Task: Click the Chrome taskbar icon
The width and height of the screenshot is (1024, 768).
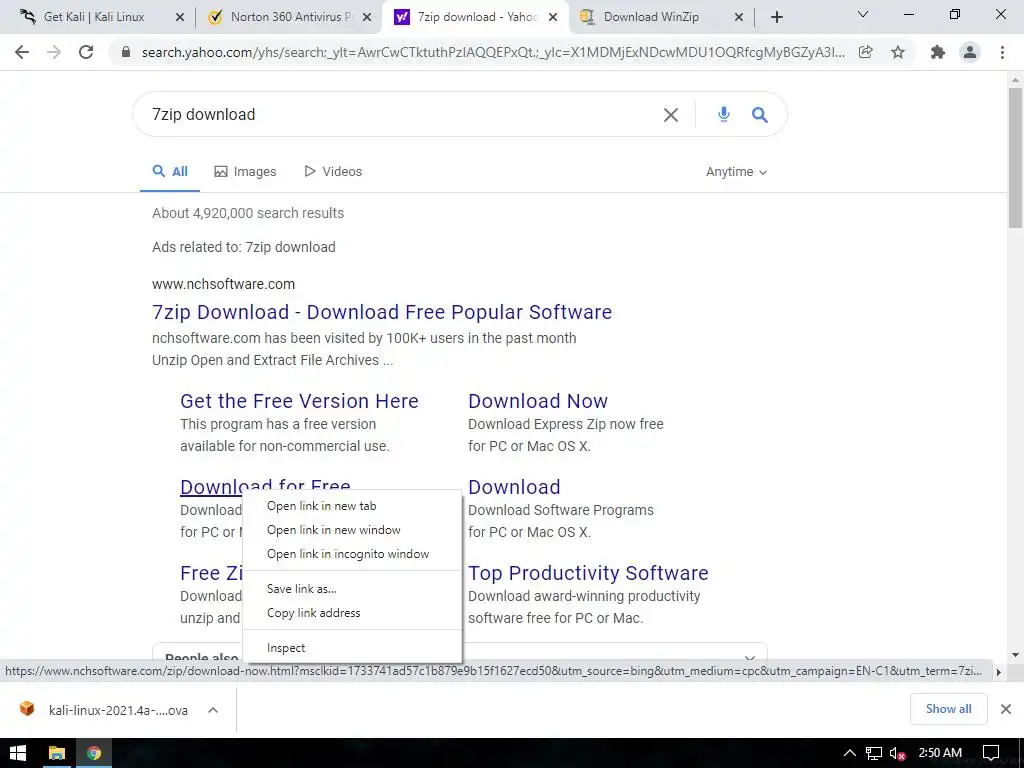Action: tap(94, 753)
